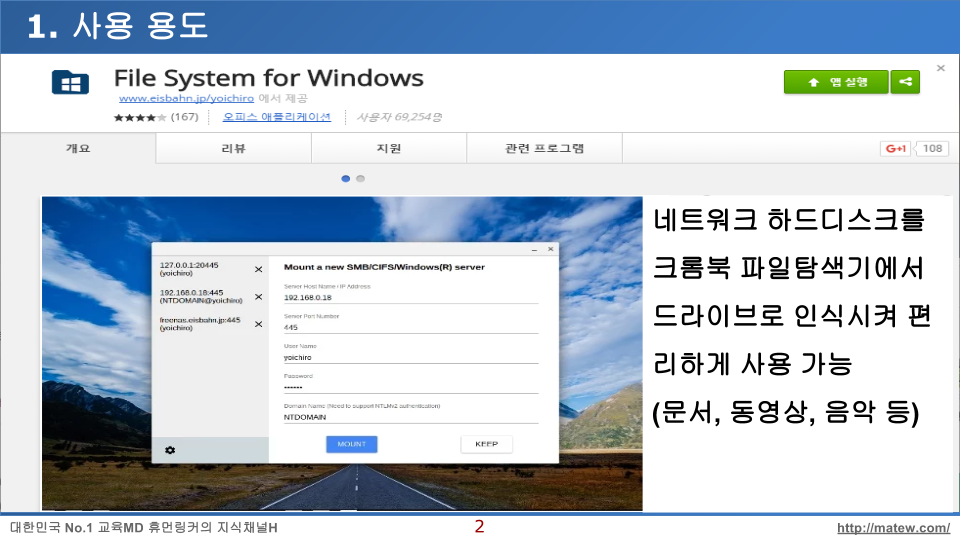Open the 오피스 애플리케이션 category link
The image size is (960, 540).
[277, 117]
